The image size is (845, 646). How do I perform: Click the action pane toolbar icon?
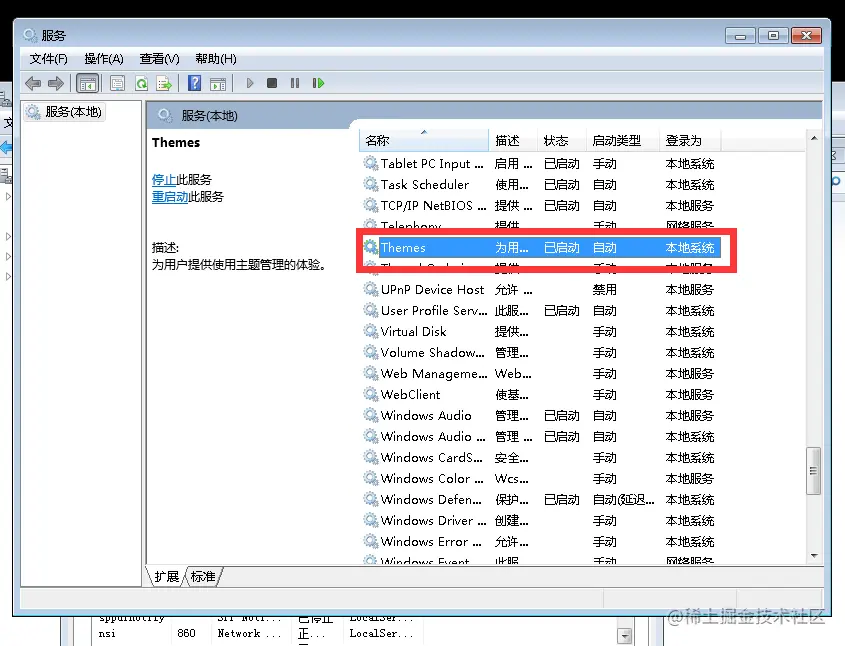point(218,84)
